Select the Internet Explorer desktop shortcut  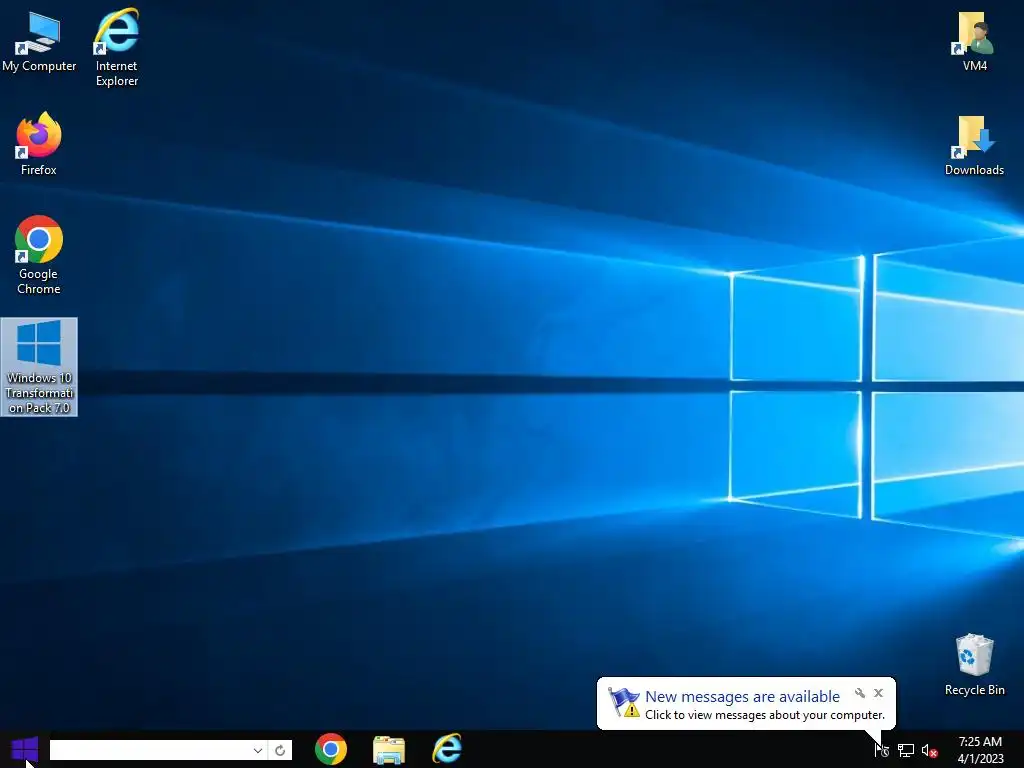pos(117,46)
